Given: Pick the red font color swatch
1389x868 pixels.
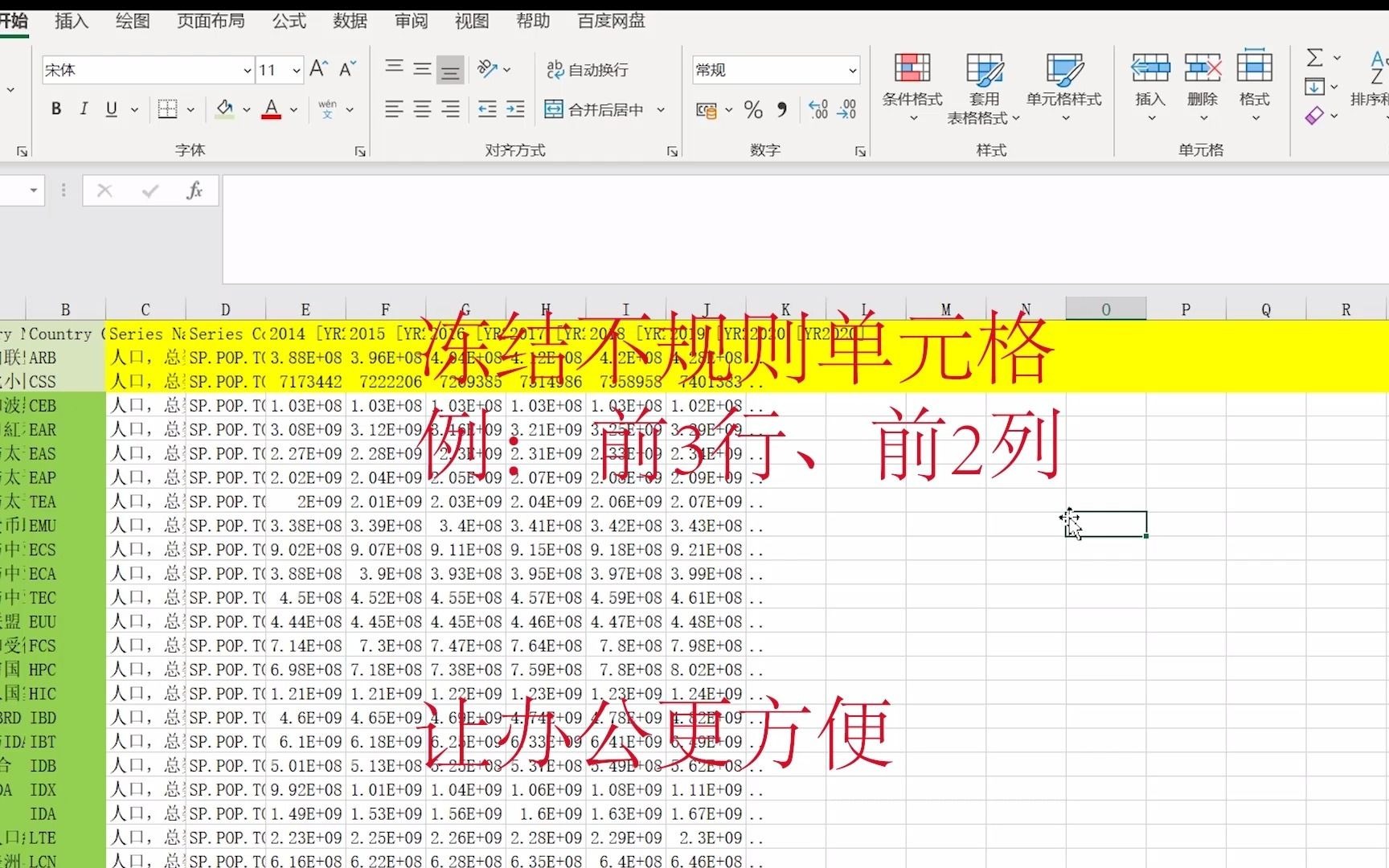Looking at the screenshot, I should click(272, 117).
